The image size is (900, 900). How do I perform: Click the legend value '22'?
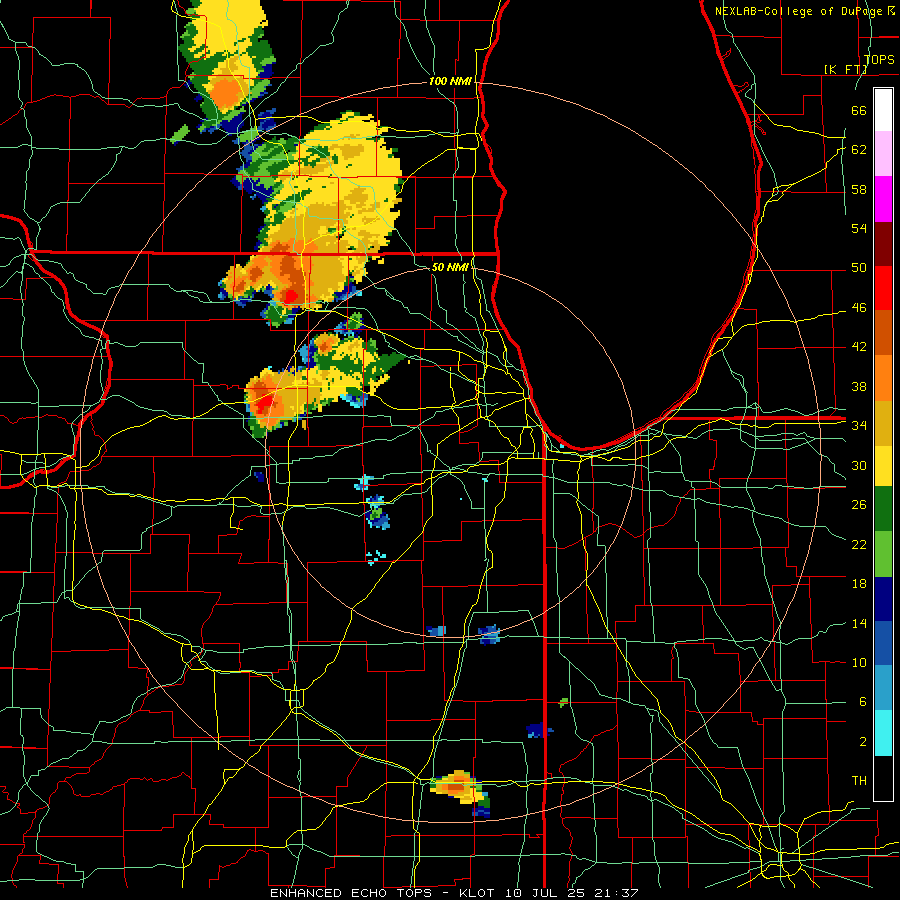pos(859,544)
